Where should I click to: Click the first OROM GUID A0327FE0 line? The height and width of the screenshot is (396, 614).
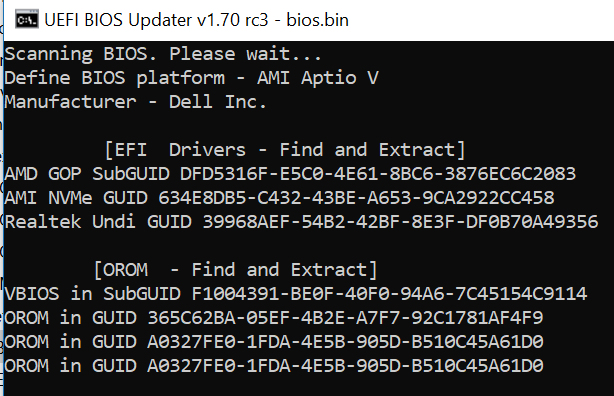274,342
